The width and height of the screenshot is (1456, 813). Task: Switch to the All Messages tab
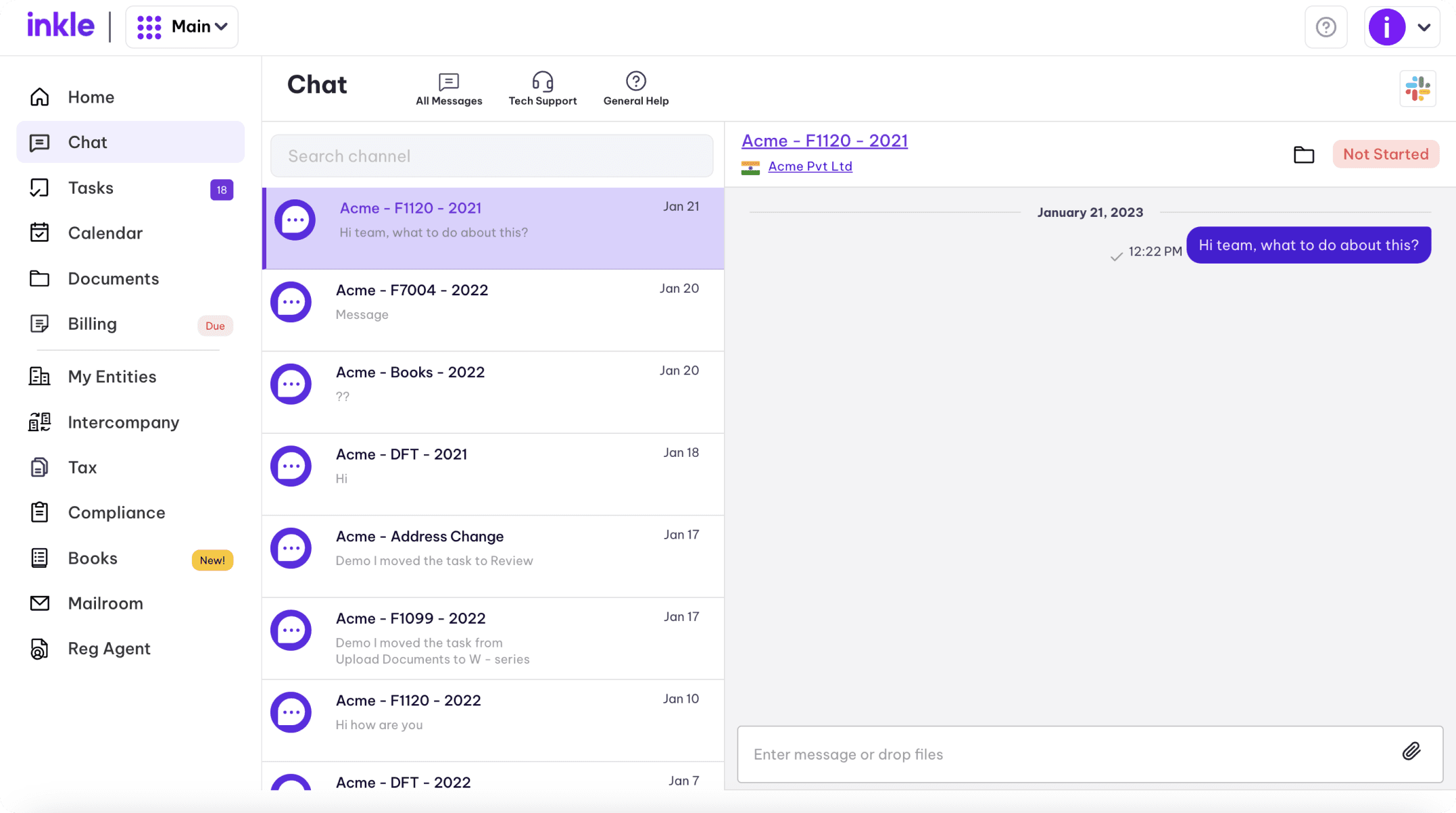tap(449, 89)
